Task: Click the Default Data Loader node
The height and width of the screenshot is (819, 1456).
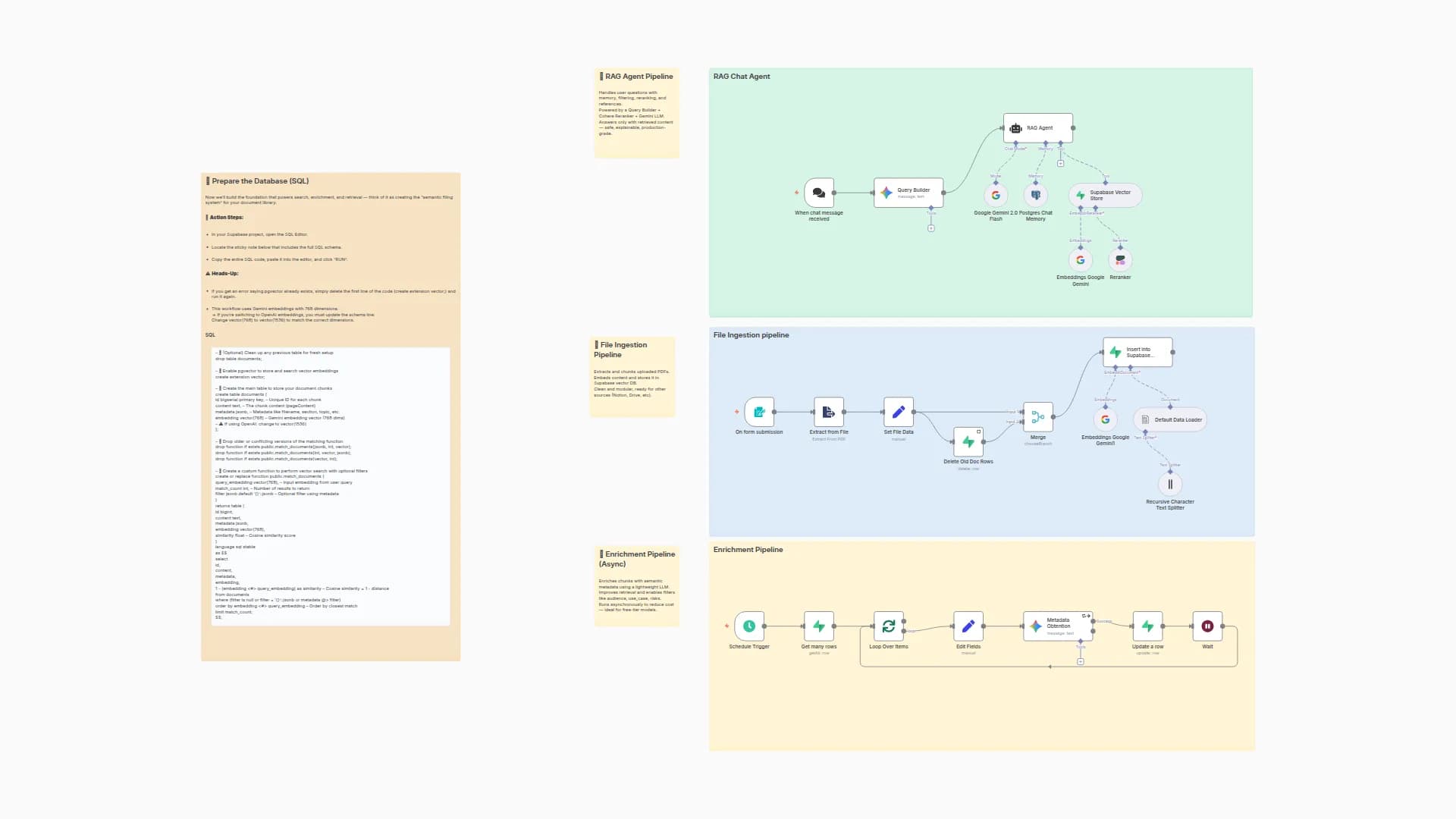Action: pos(1170,419)
